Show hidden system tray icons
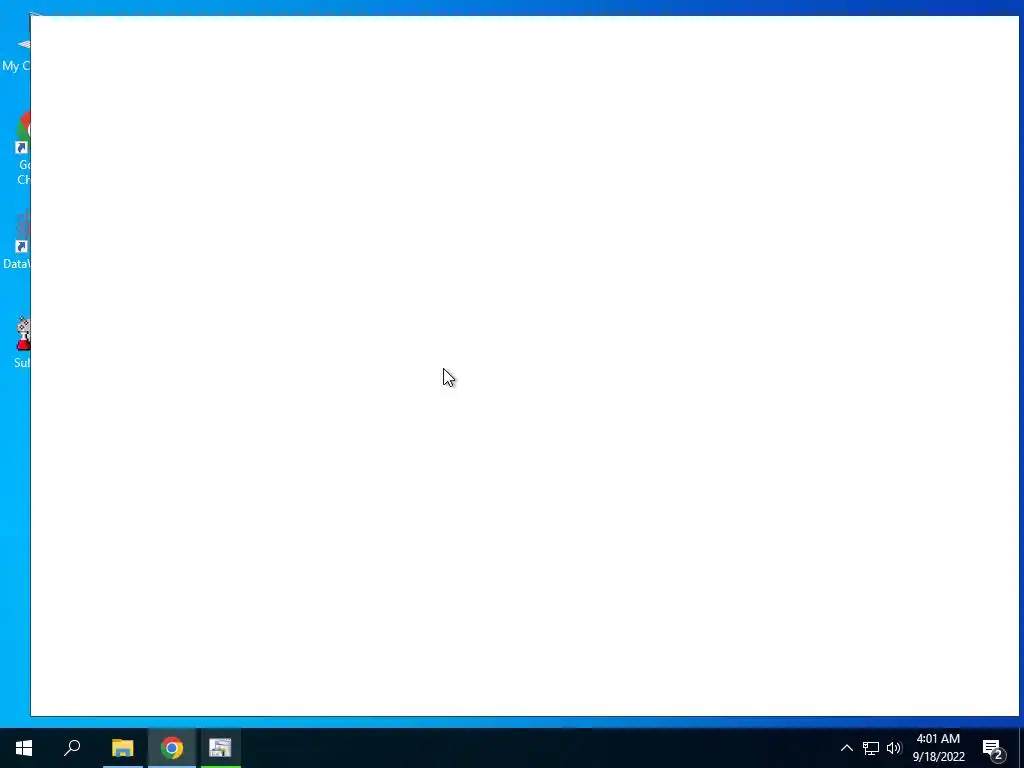Screen dimensions: 1024x768 coord(846,748)
